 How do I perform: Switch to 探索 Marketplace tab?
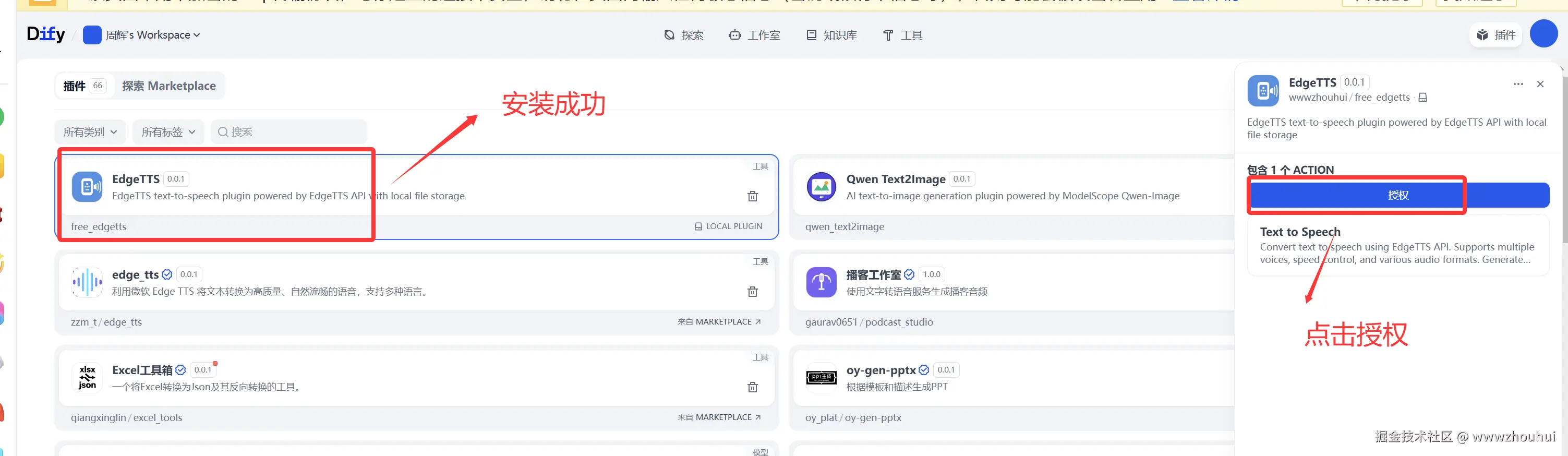point(168,86)
